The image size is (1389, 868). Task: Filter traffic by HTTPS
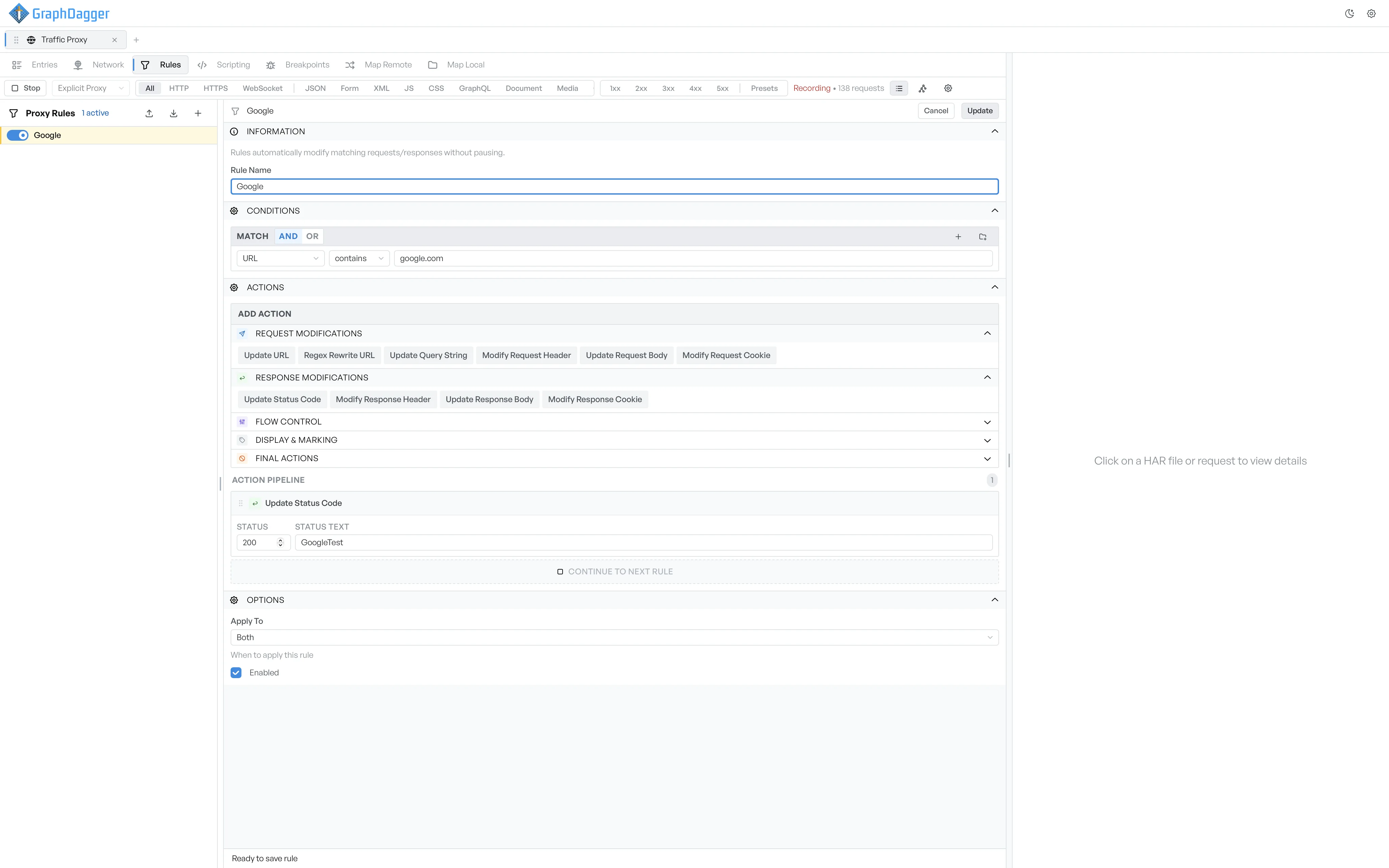[x=215, y=88]
